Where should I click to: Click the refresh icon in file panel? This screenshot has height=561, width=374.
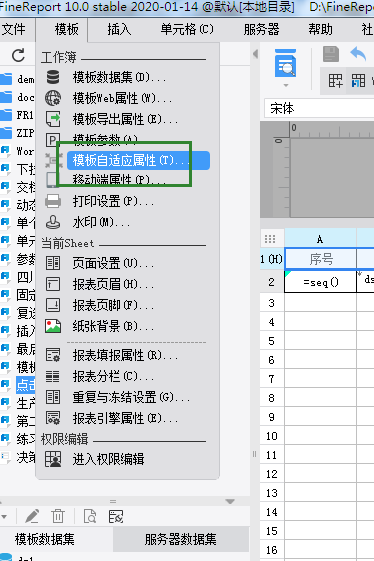point(18,55)
